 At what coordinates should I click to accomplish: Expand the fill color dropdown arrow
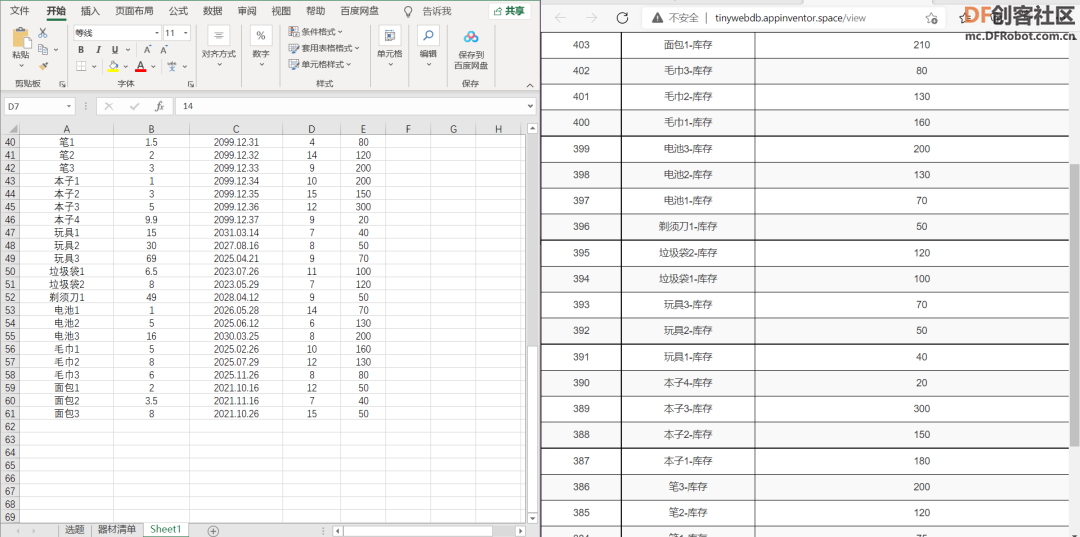click(x=126, y=67)
